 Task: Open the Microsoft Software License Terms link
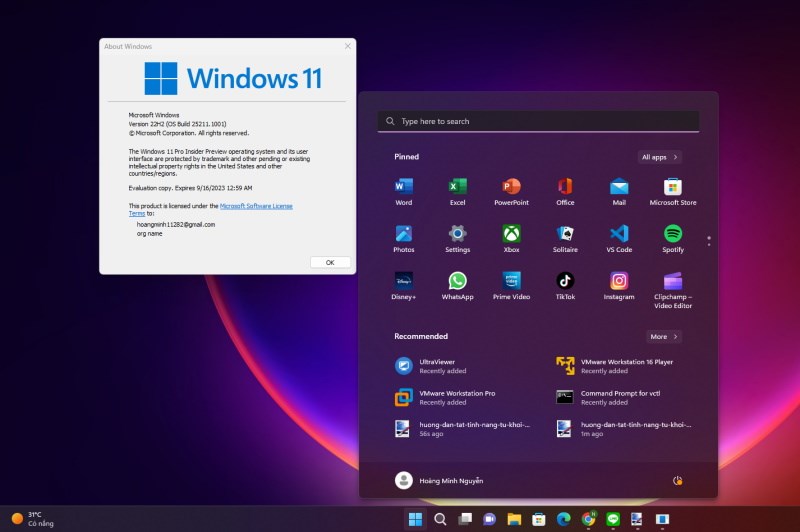(x=210, y=210)
